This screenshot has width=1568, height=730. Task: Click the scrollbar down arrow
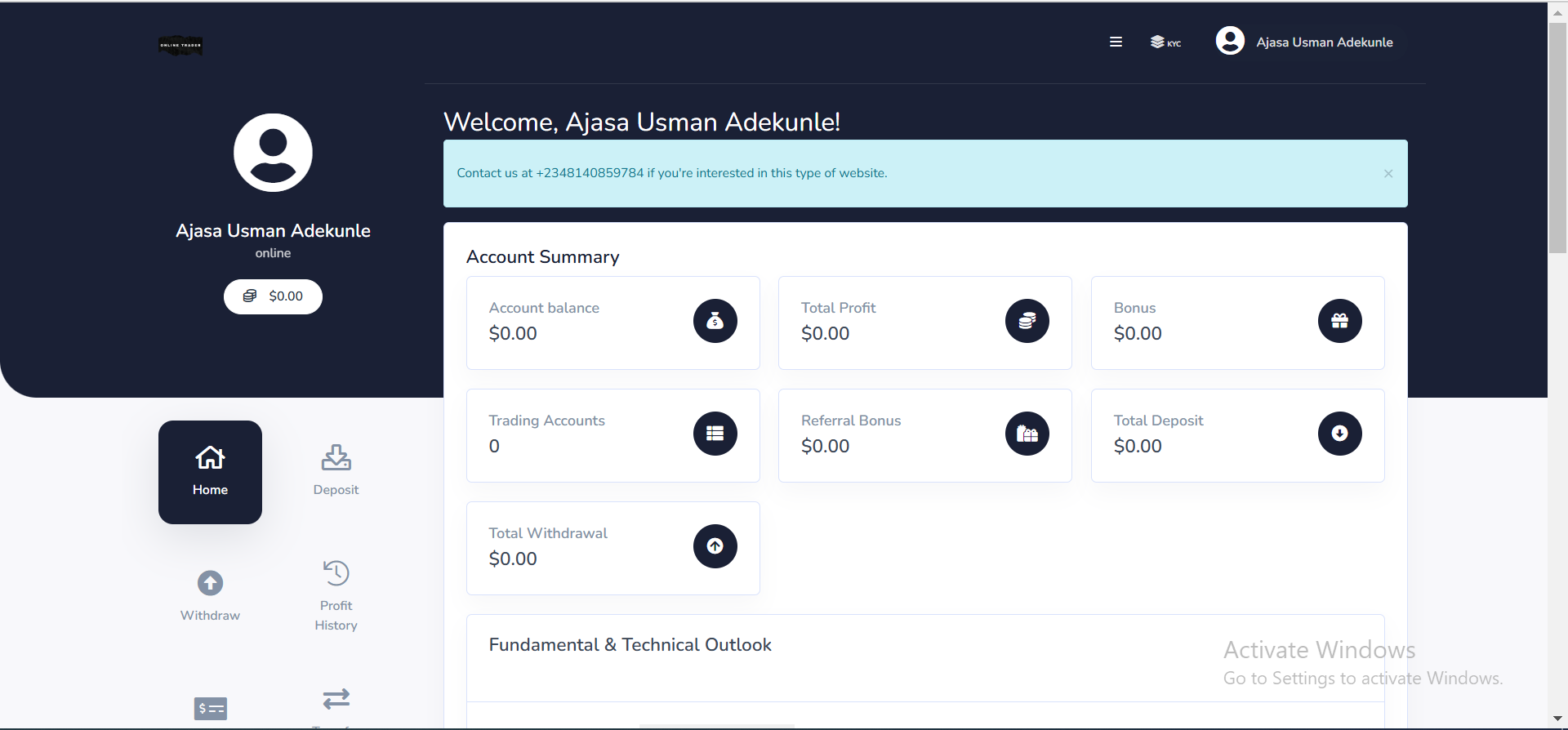pos(1557,719)
